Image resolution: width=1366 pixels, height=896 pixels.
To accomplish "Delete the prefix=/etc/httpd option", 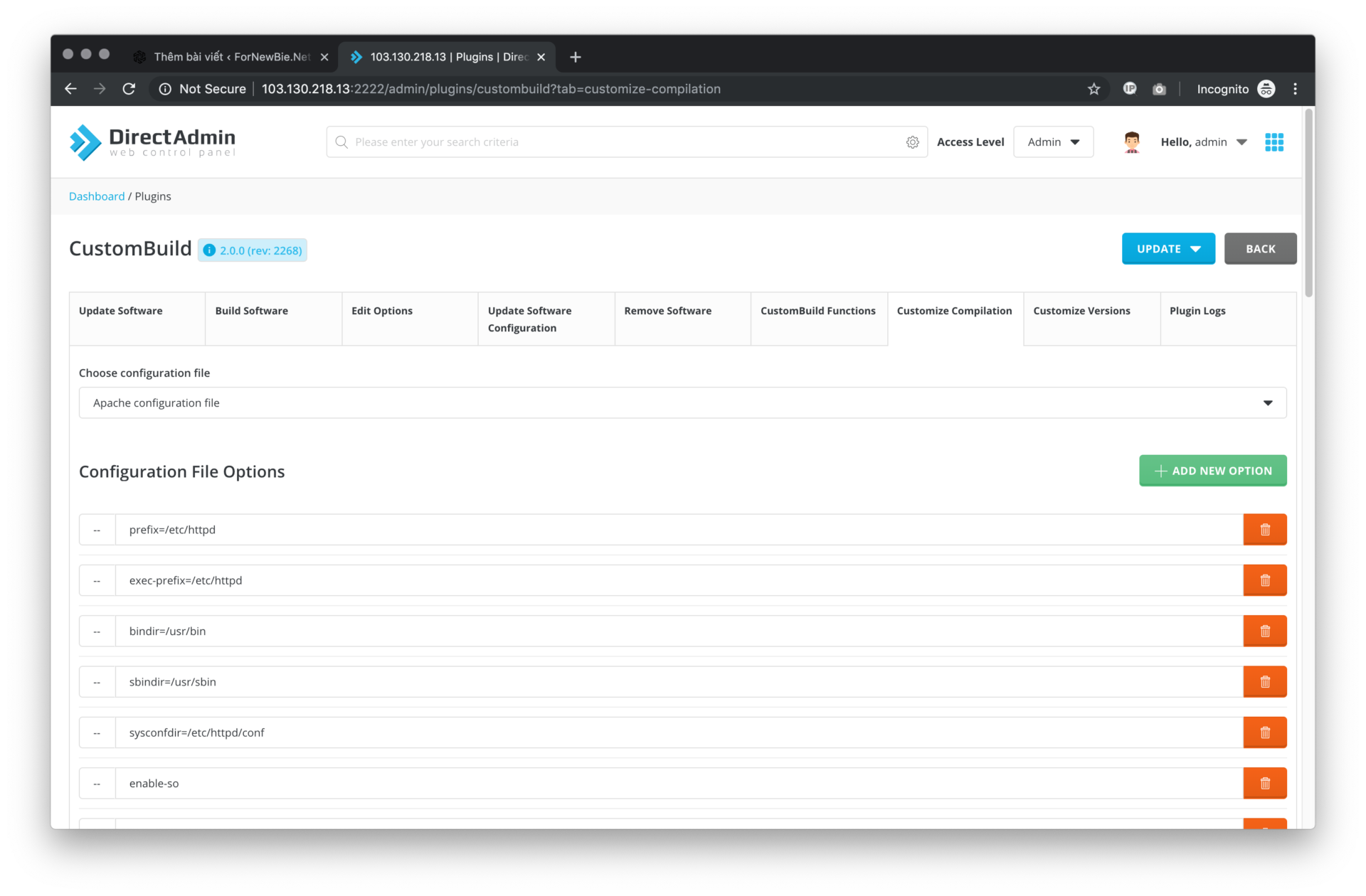I will click(x=1265, y=530).
